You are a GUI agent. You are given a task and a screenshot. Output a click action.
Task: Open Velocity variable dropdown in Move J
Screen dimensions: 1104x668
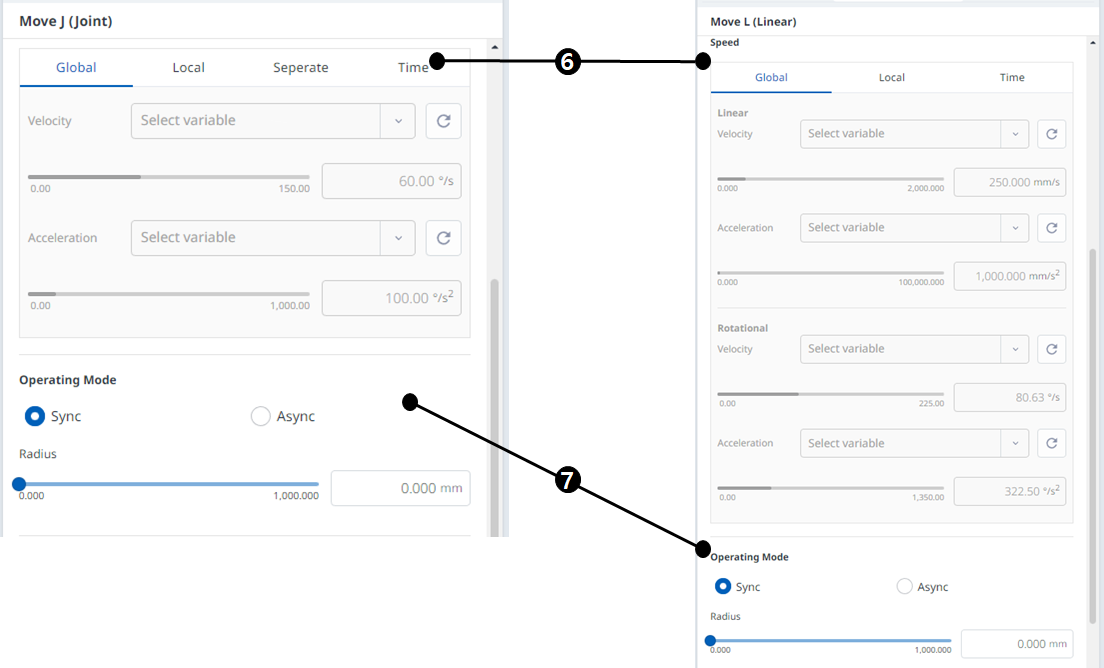click(397, 121)
